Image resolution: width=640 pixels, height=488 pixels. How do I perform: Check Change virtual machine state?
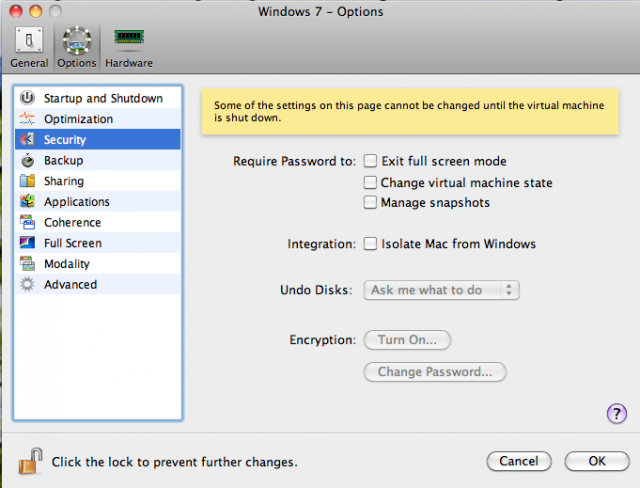370,182
